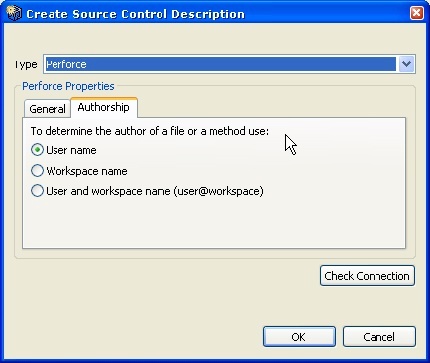The height and width of the screenshot is (363, 430).
Task: Click the Perforce Properties group heading
Action: click(x=68, y=86)
